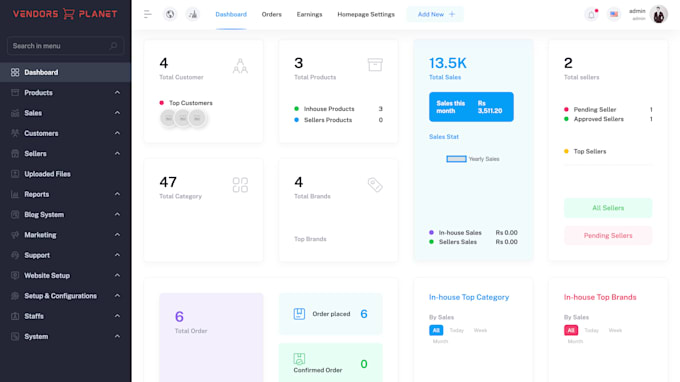Viewport: 680px width, 382px height.
Task: Select All filter under In-house Top Brands
Action: (571, 330)
